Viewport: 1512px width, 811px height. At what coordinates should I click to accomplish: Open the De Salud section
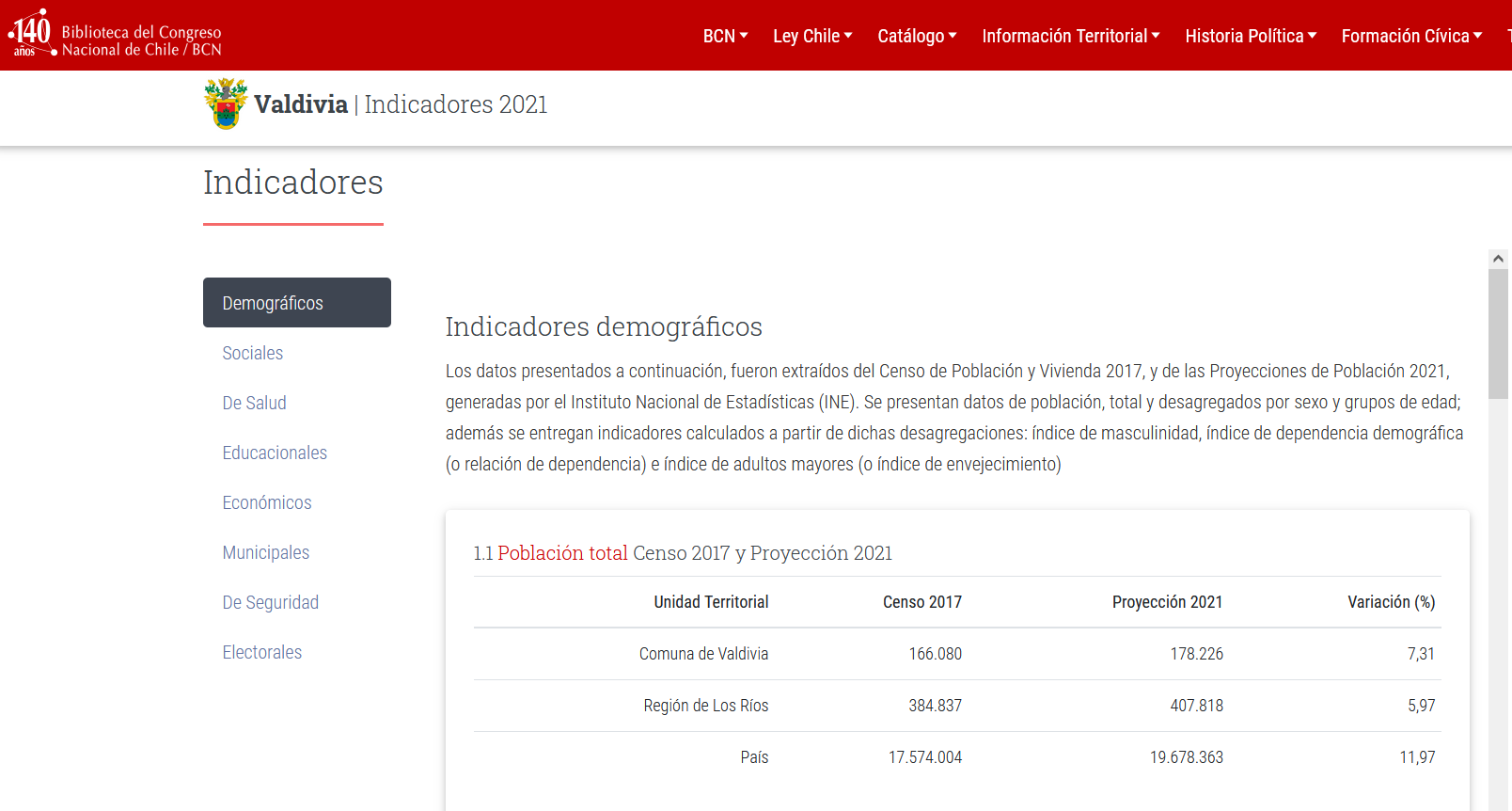(x=254, y=403)
